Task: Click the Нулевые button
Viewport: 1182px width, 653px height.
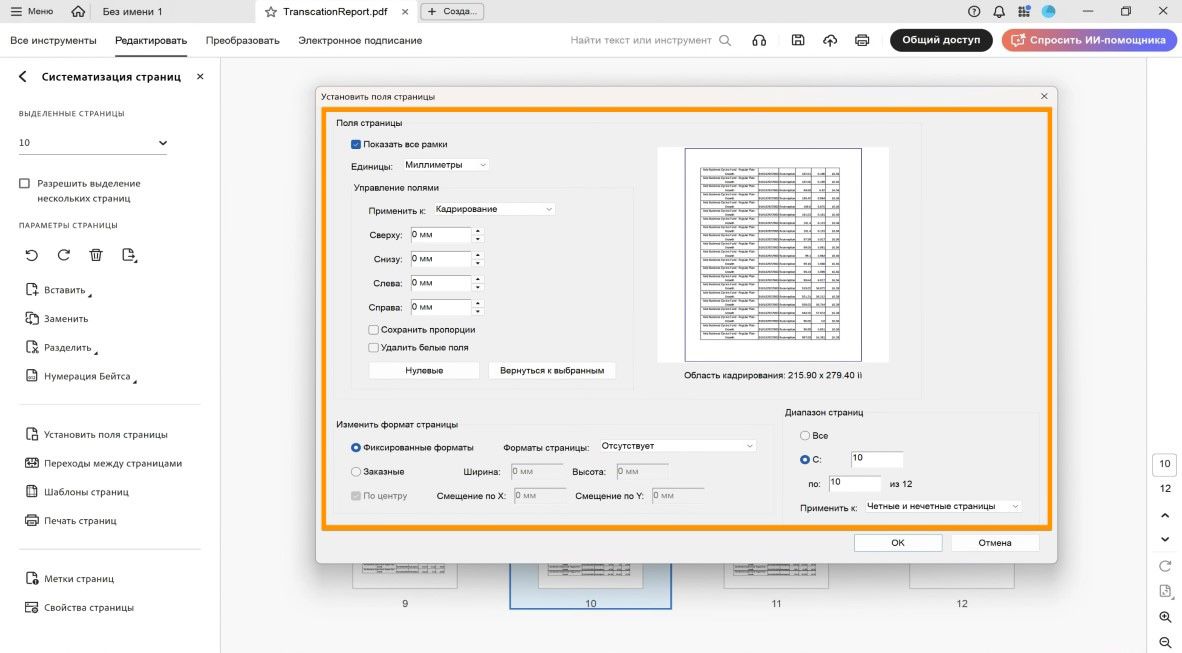Action: point(424,370)
